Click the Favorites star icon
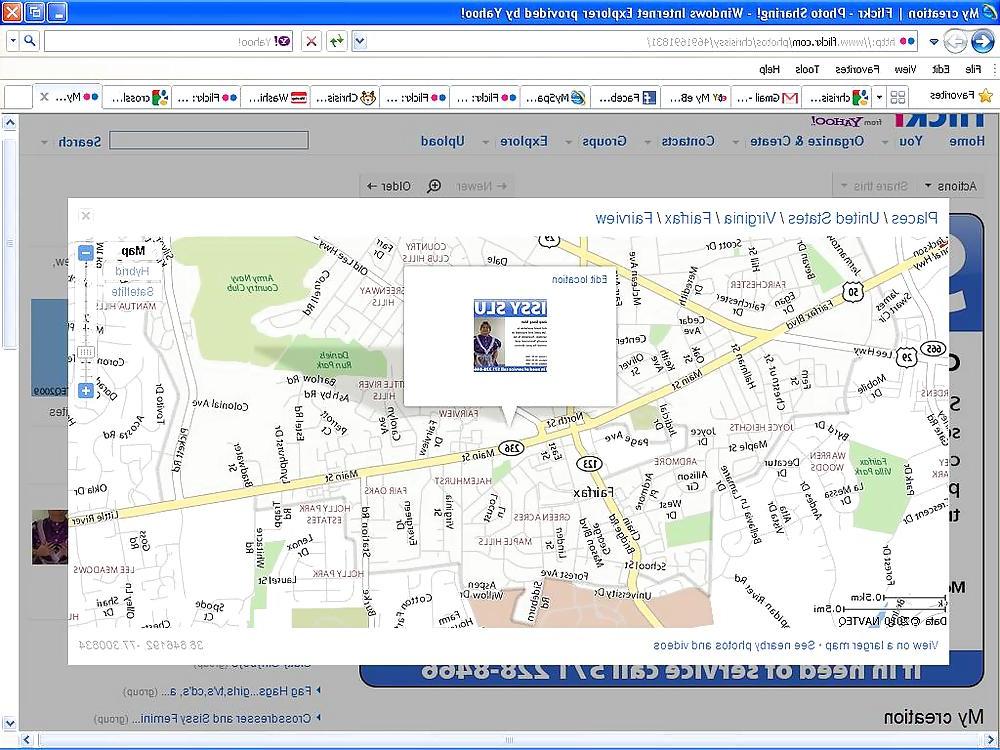The width and height of the screenshot is (1000, 750). click(985, 96)
